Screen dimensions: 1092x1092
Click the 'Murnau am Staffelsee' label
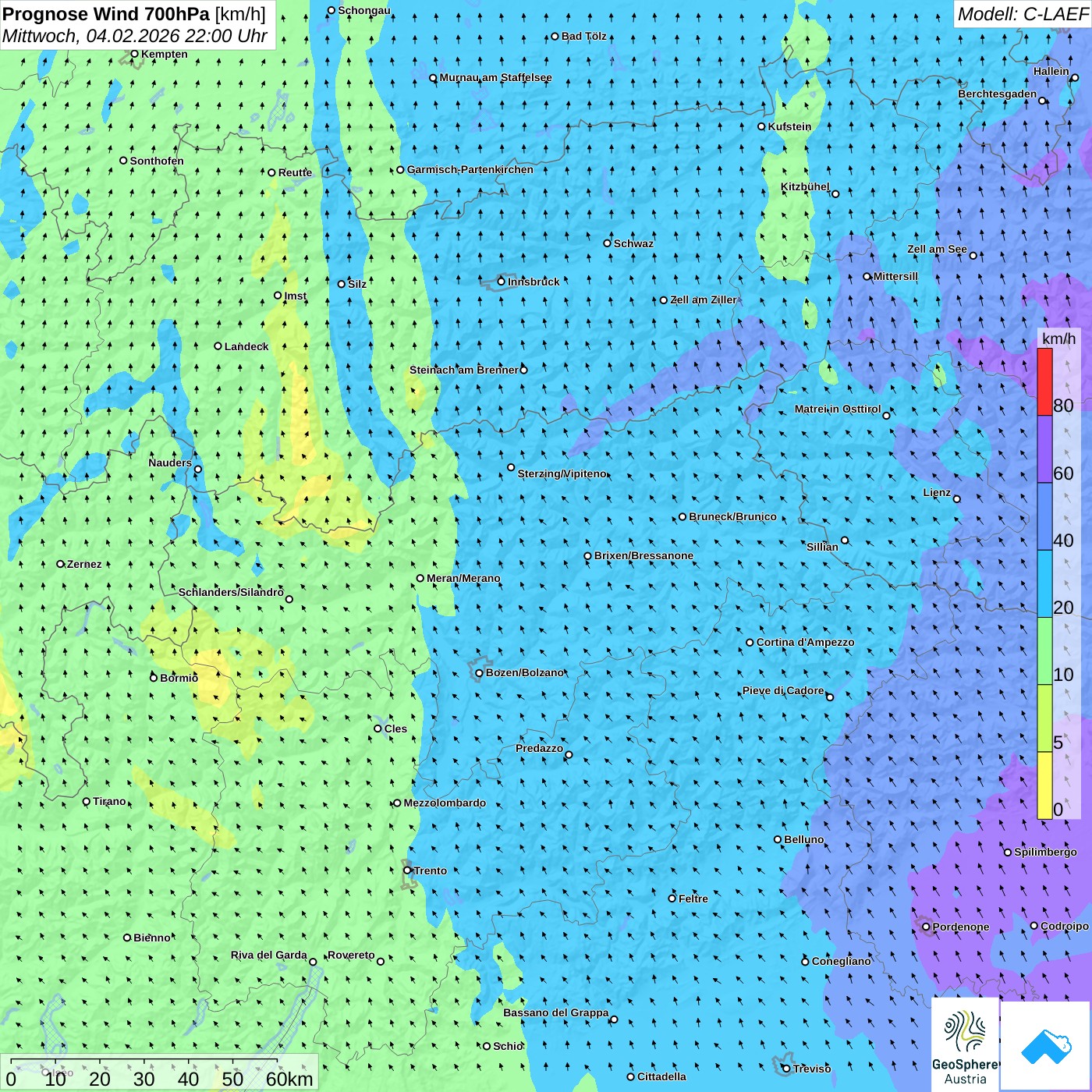point(496,77)
